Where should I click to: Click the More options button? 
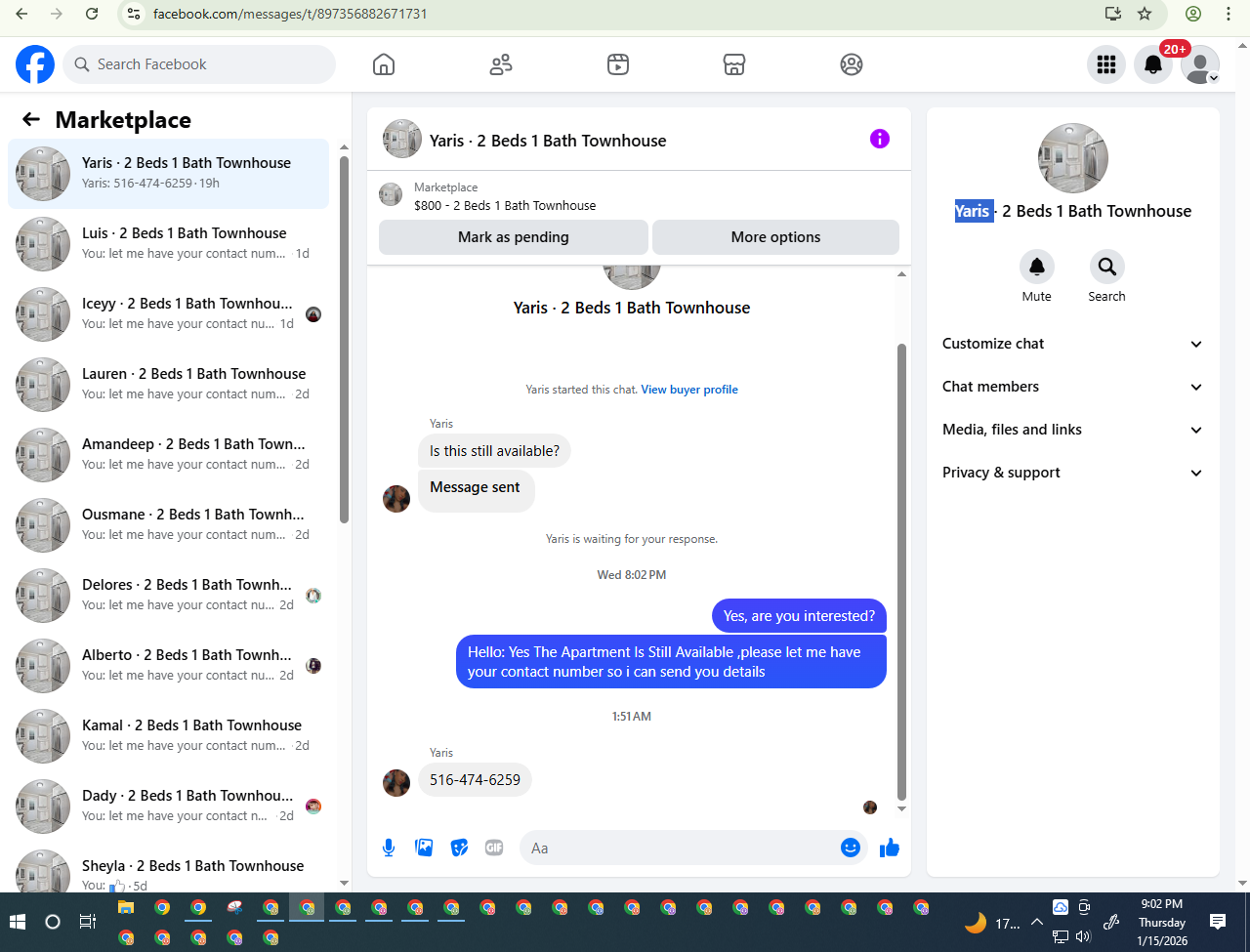pyautogui.click(x=775, y=237)
